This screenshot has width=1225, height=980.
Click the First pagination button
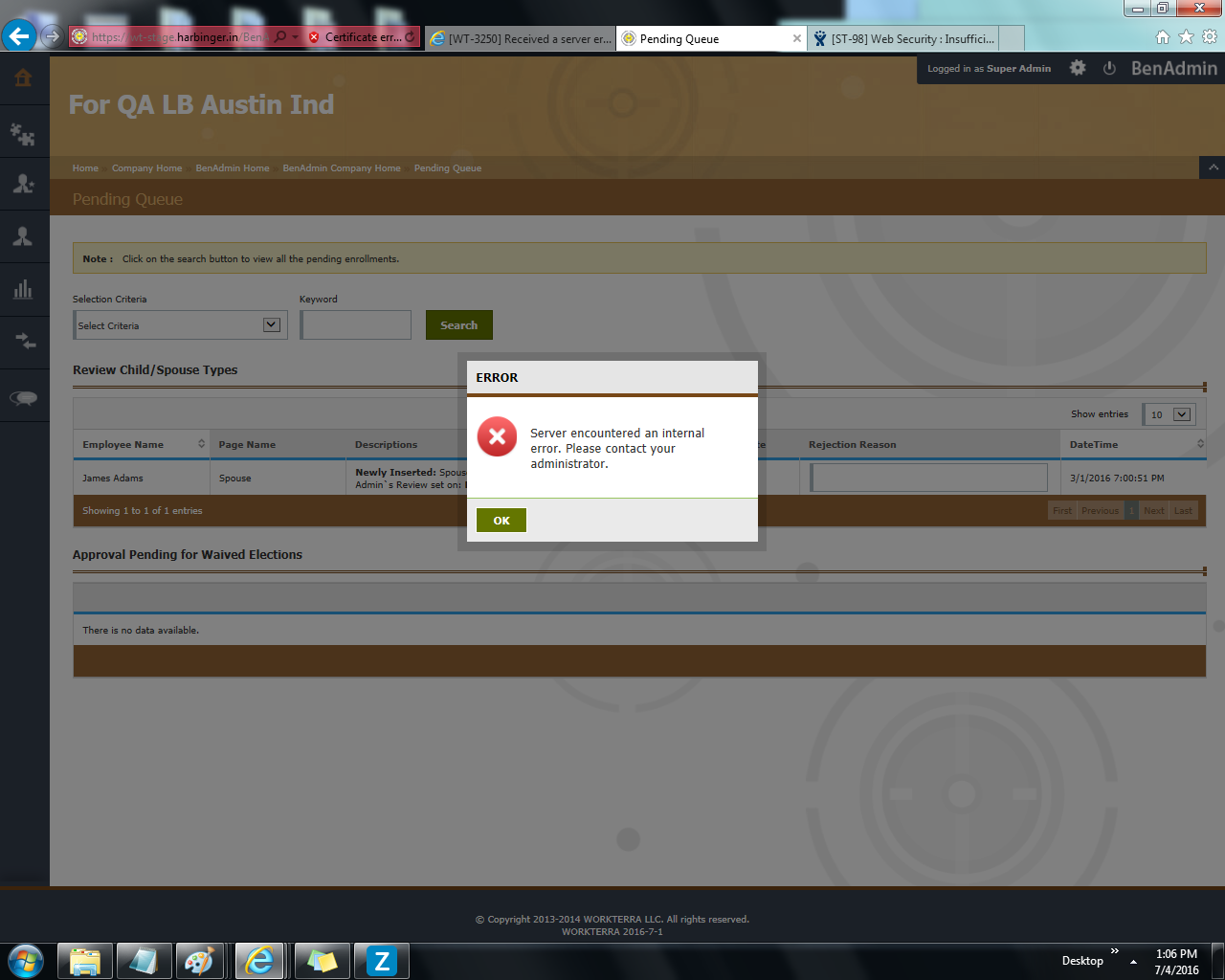tap(1062, 510)
